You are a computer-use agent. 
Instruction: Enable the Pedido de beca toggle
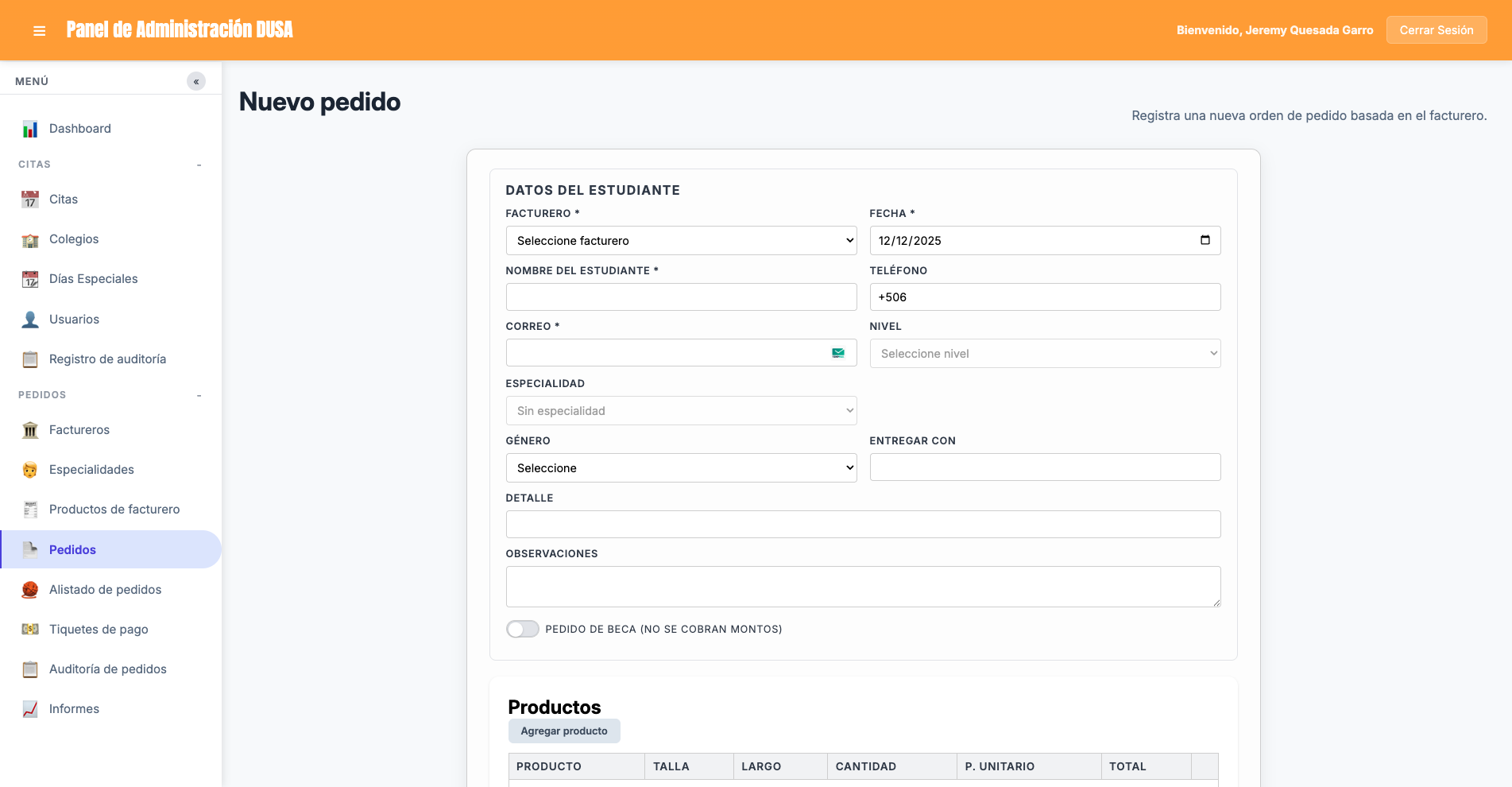pyautogui.click(x=523, y=629)
